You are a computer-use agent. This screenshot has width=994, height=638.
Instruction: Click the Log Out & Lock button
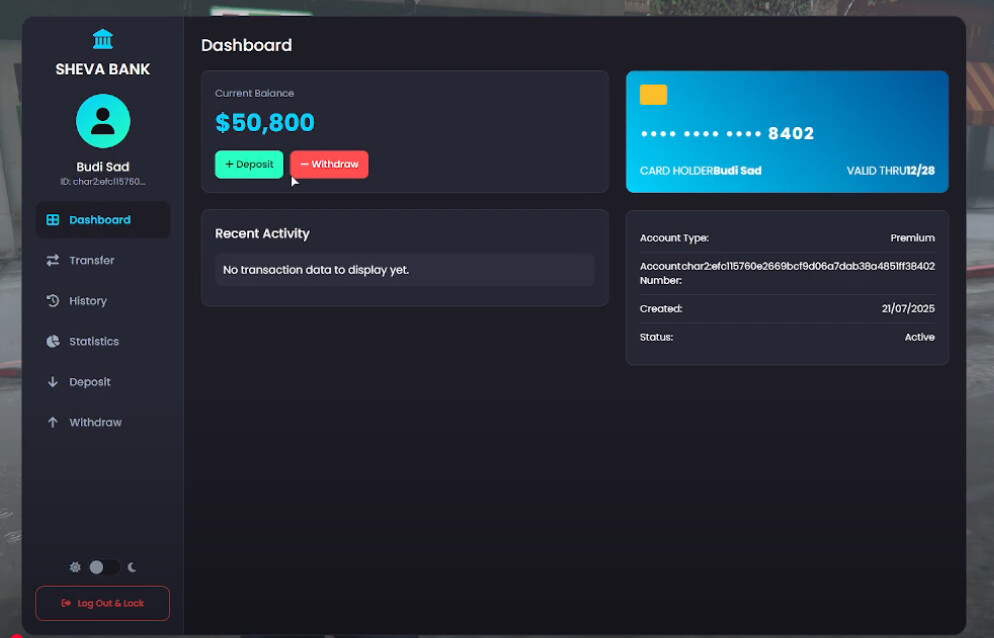pyautogui.click(x=103, y=603)
